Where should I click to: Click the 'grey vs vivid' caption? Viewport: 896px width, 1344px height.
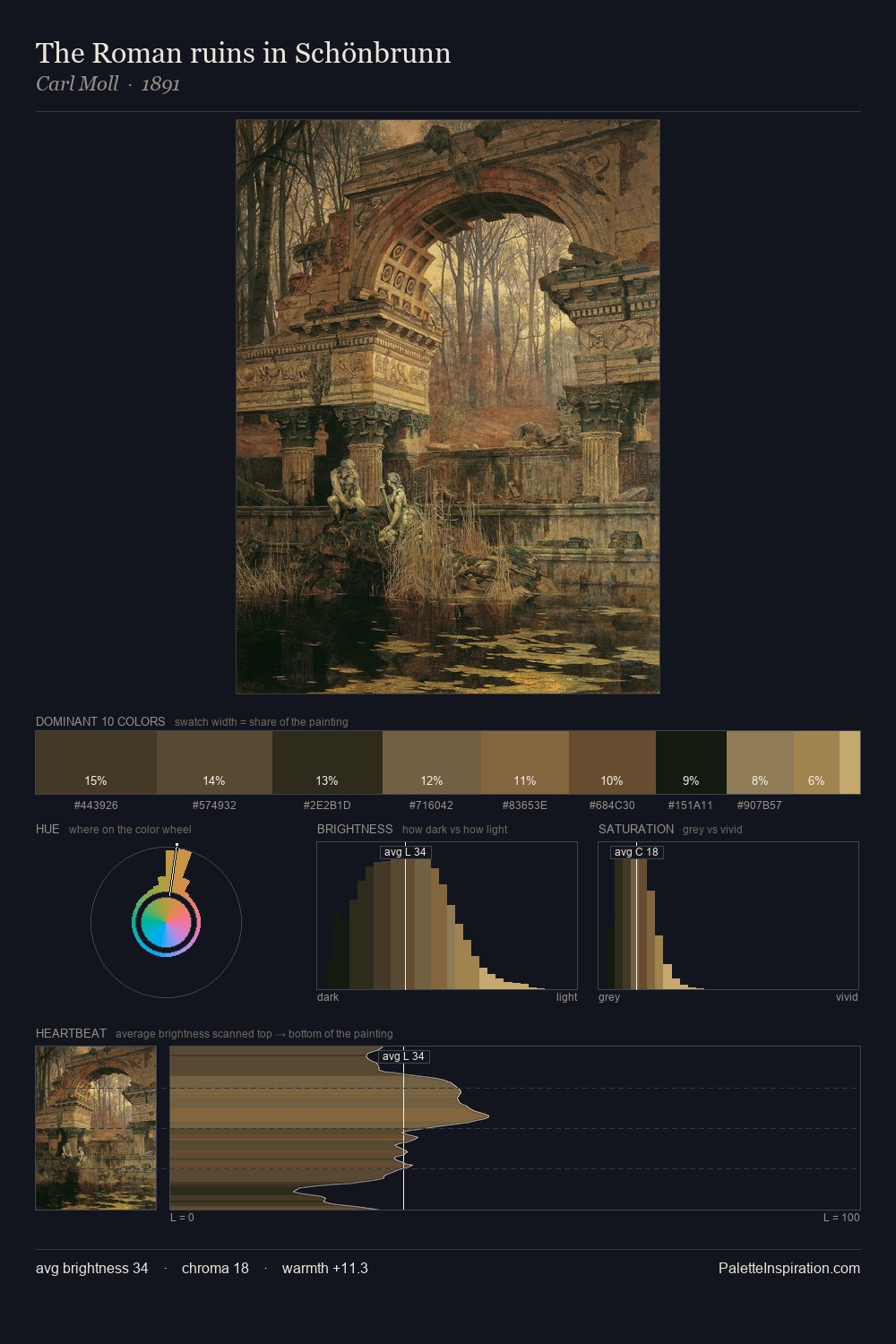click(712, 830)
